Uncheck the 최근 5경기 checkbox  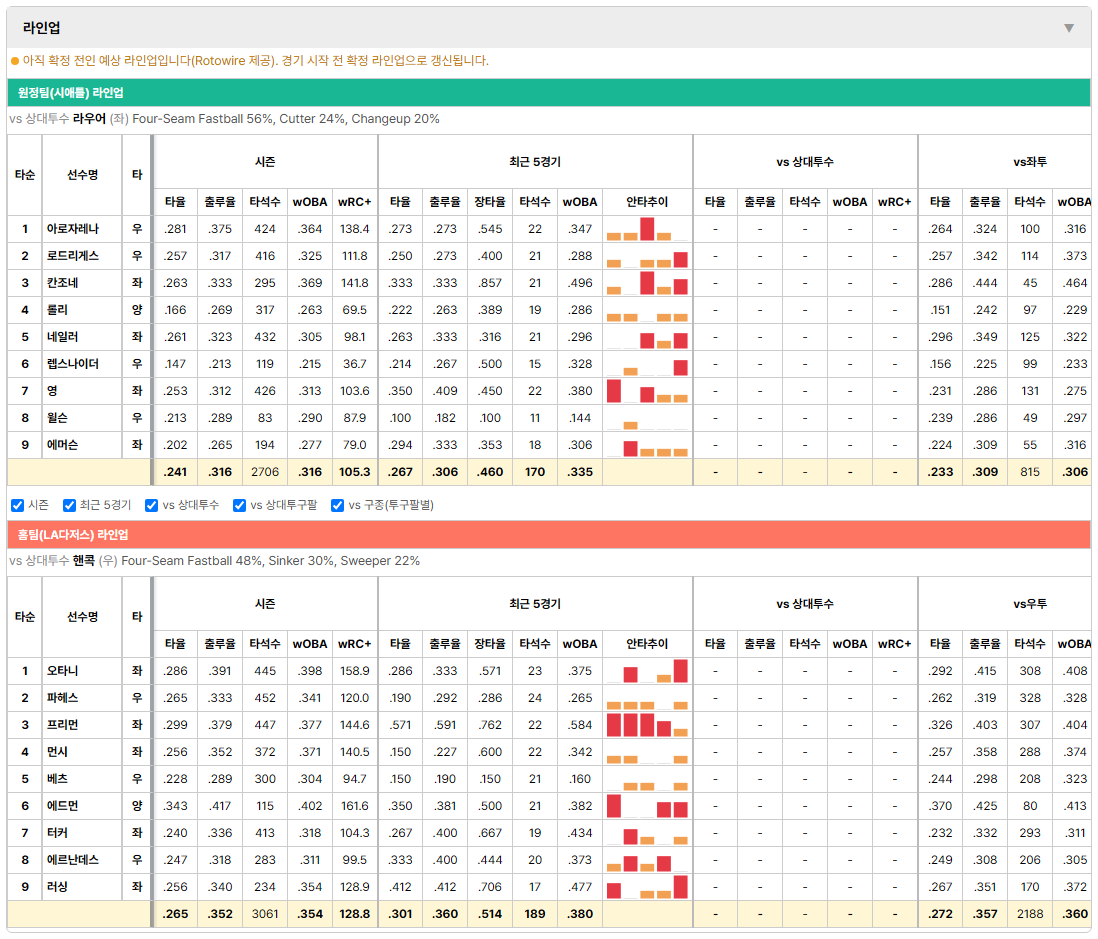point(69,506)
